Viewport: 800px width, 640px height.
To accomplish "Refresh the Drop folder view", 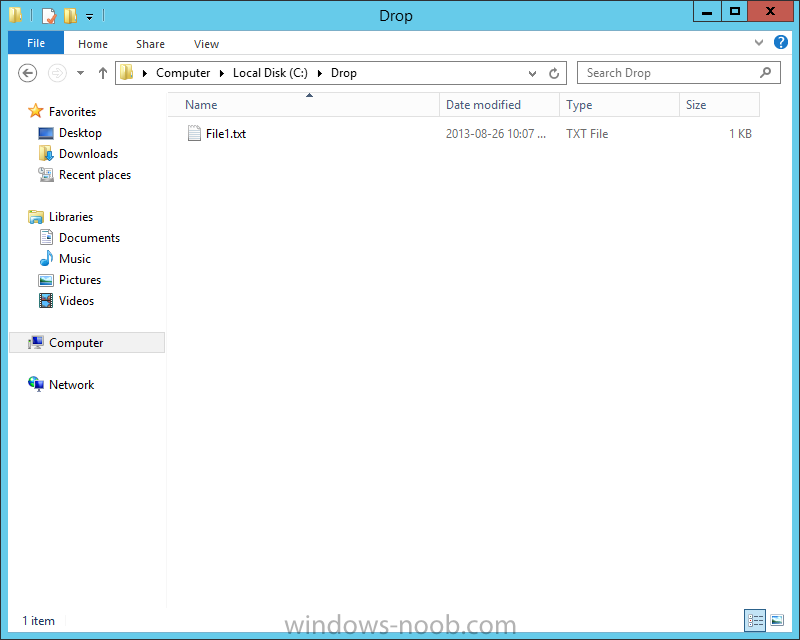I will 554,73.
